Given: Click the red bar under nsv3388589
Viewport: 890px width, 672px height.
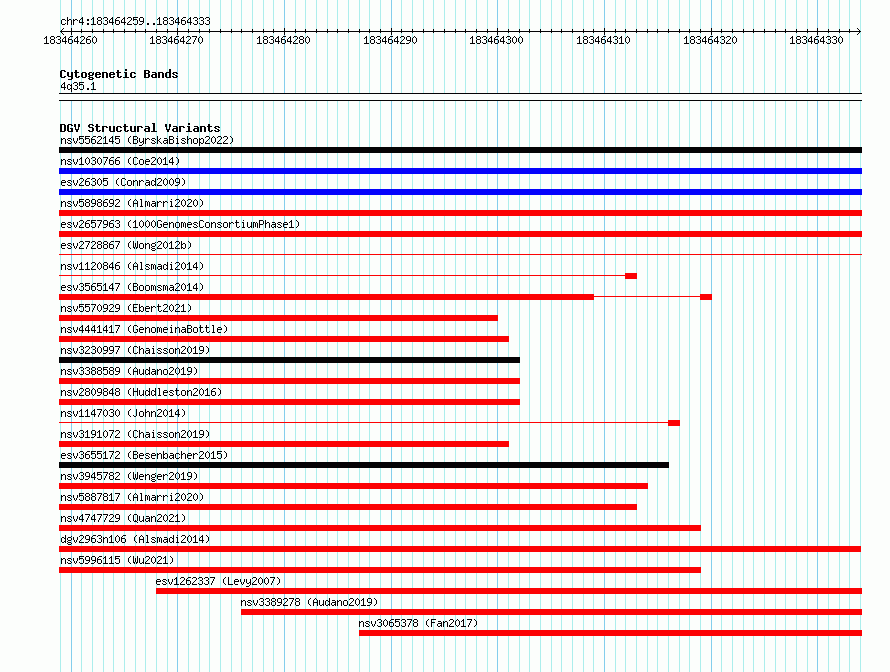Looking at the screenshot, I should 289,381.
